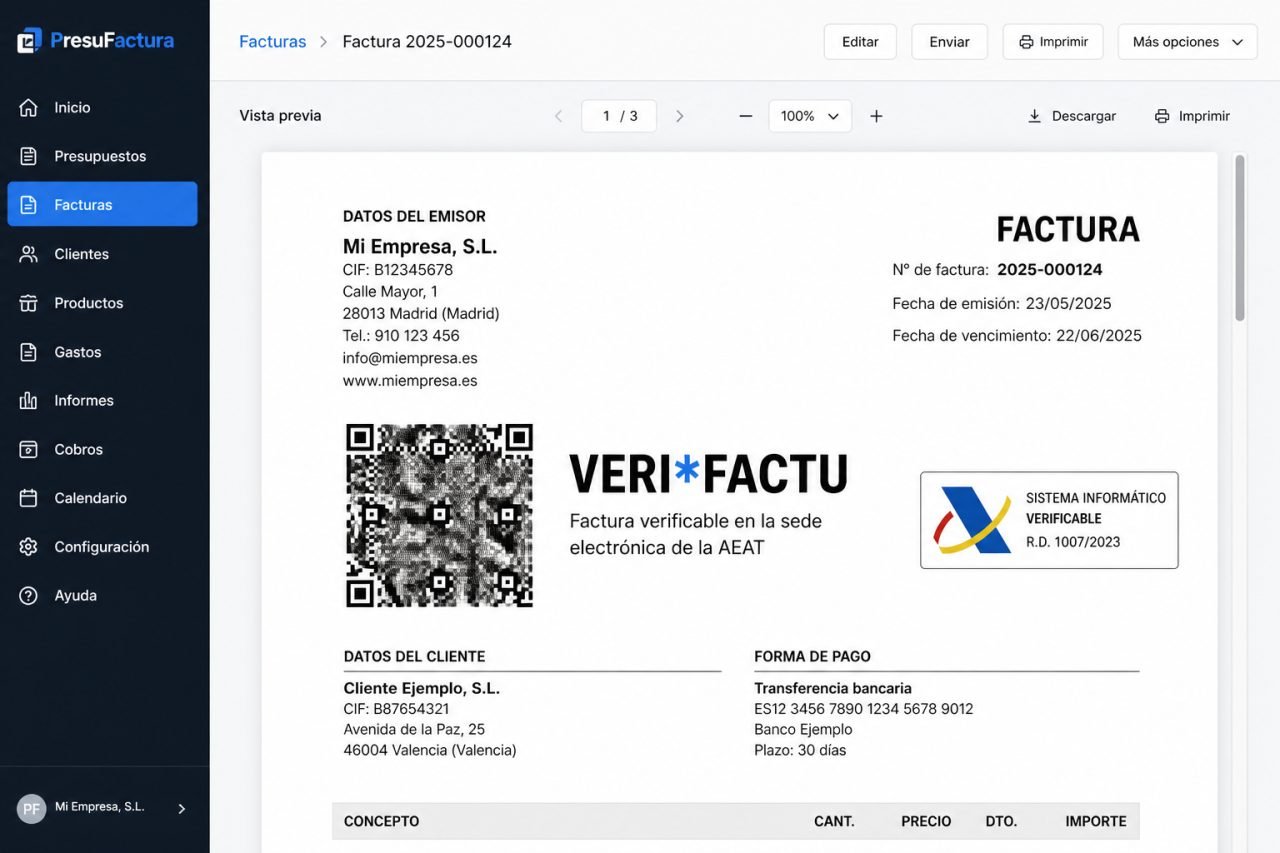This screenshot has width=1280, height=853.
Task: Click the Tel.: 910 123 456 text
Action: click(x=401, y=336)
